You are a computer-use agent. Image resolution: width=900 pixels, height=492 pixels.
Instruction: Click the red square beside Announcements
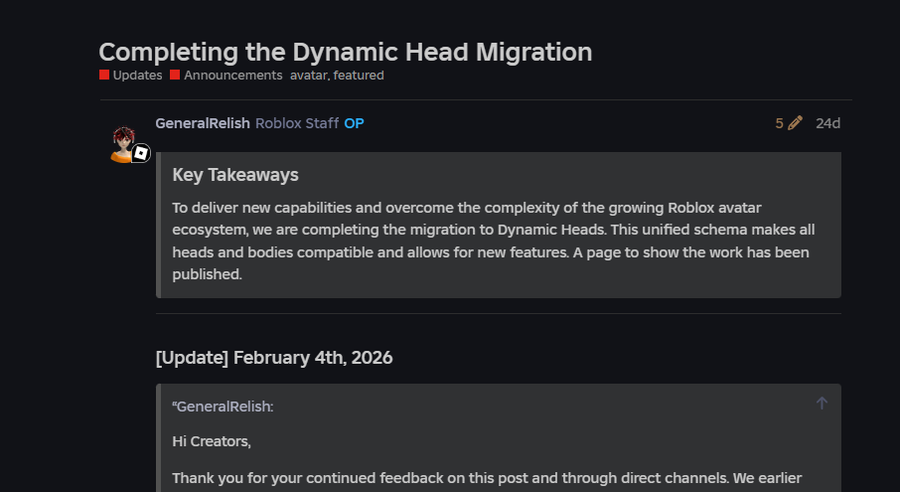[175, 75]
